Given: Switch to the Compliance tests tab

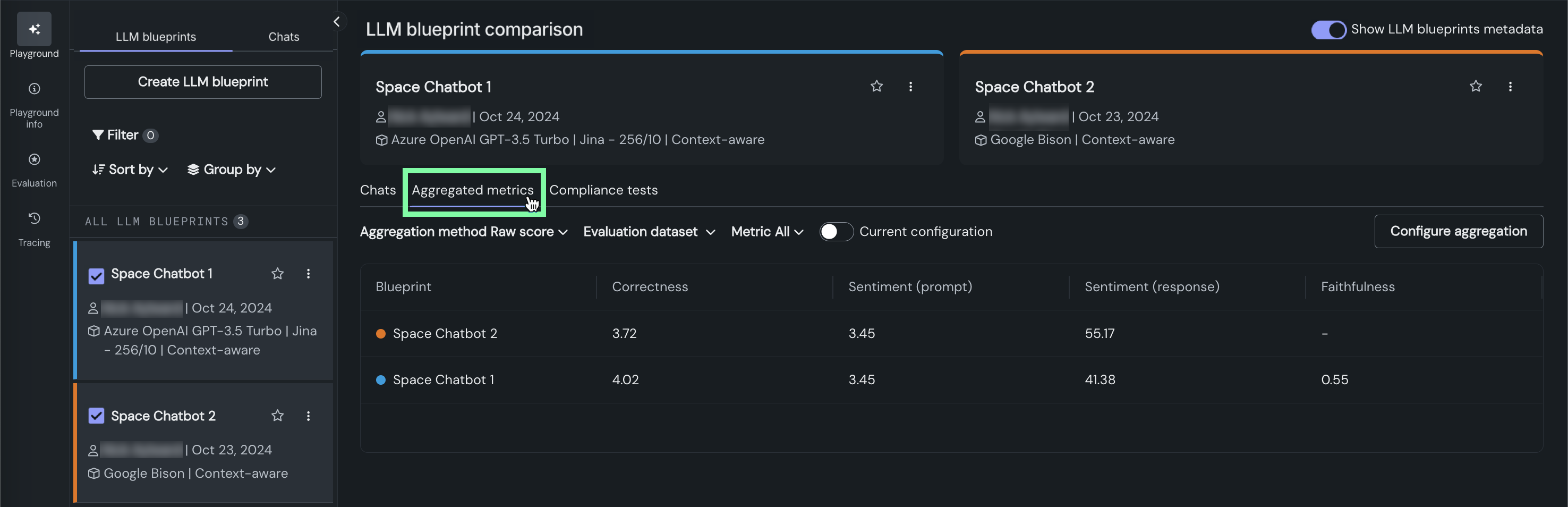Looking at the screenshot, I should coord(603,190).
